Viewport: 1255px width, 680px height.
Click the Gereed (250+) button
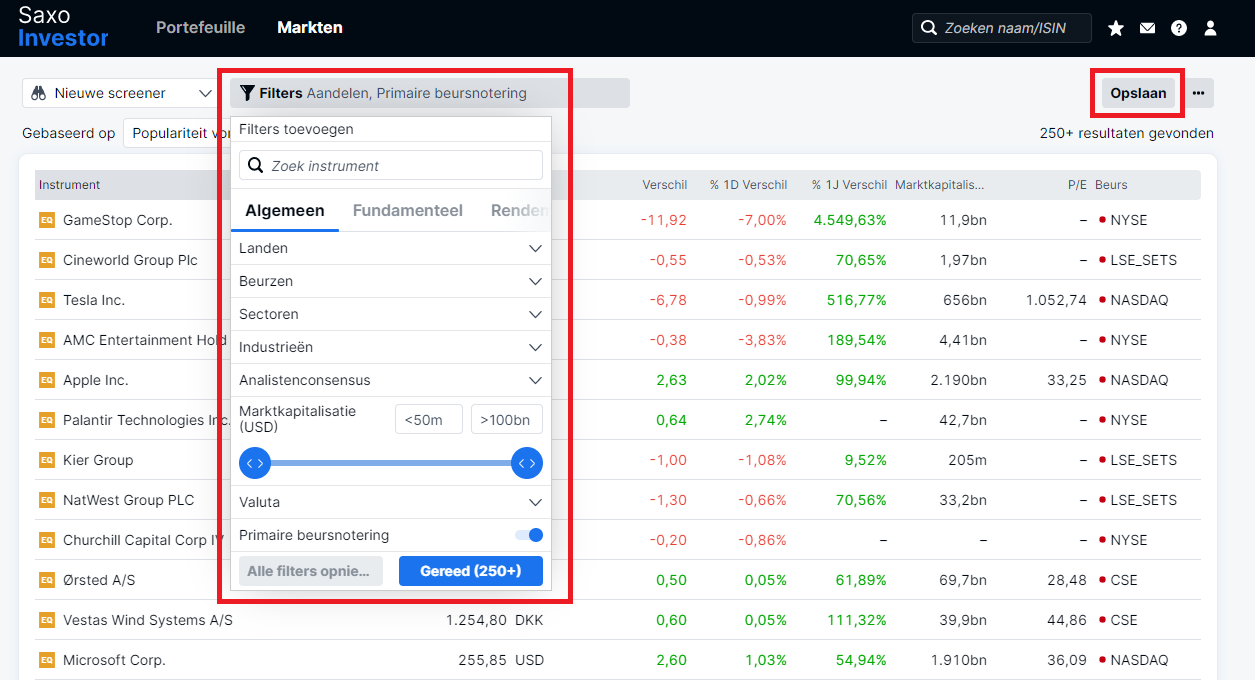pos(471,571)
